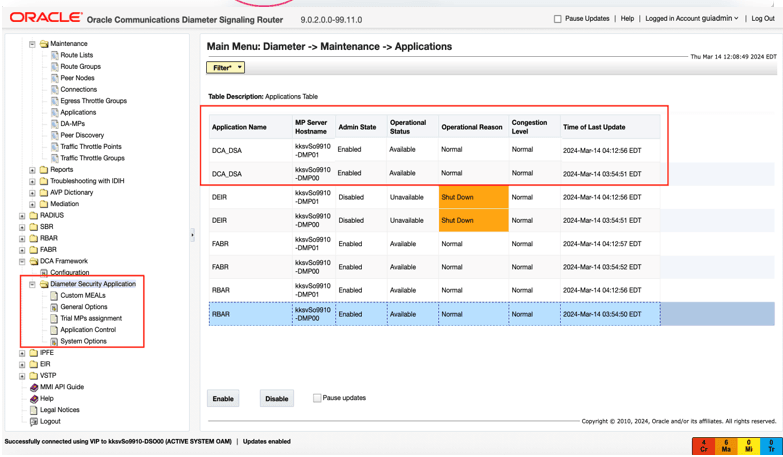Image resolution: width=783 pixels, height=457 pixels.
Task: Click the Egress Throttle Groups page icon
Action: click(x=55, y=101)
